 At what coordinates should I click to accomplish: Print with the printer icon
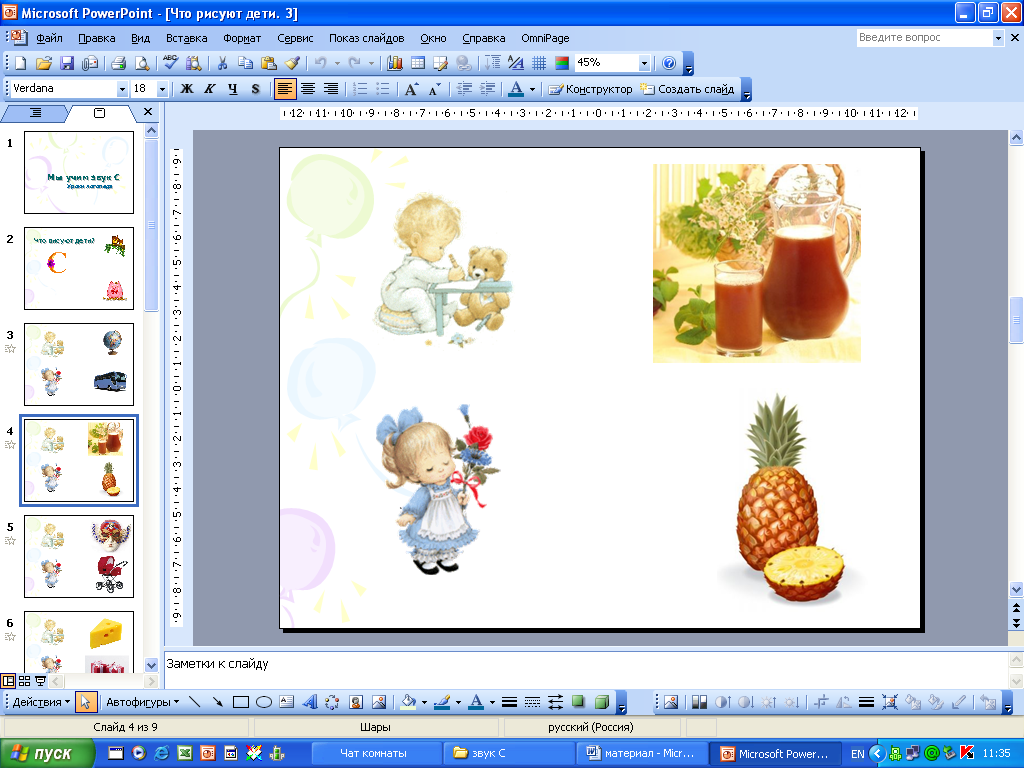pos(118,63)
